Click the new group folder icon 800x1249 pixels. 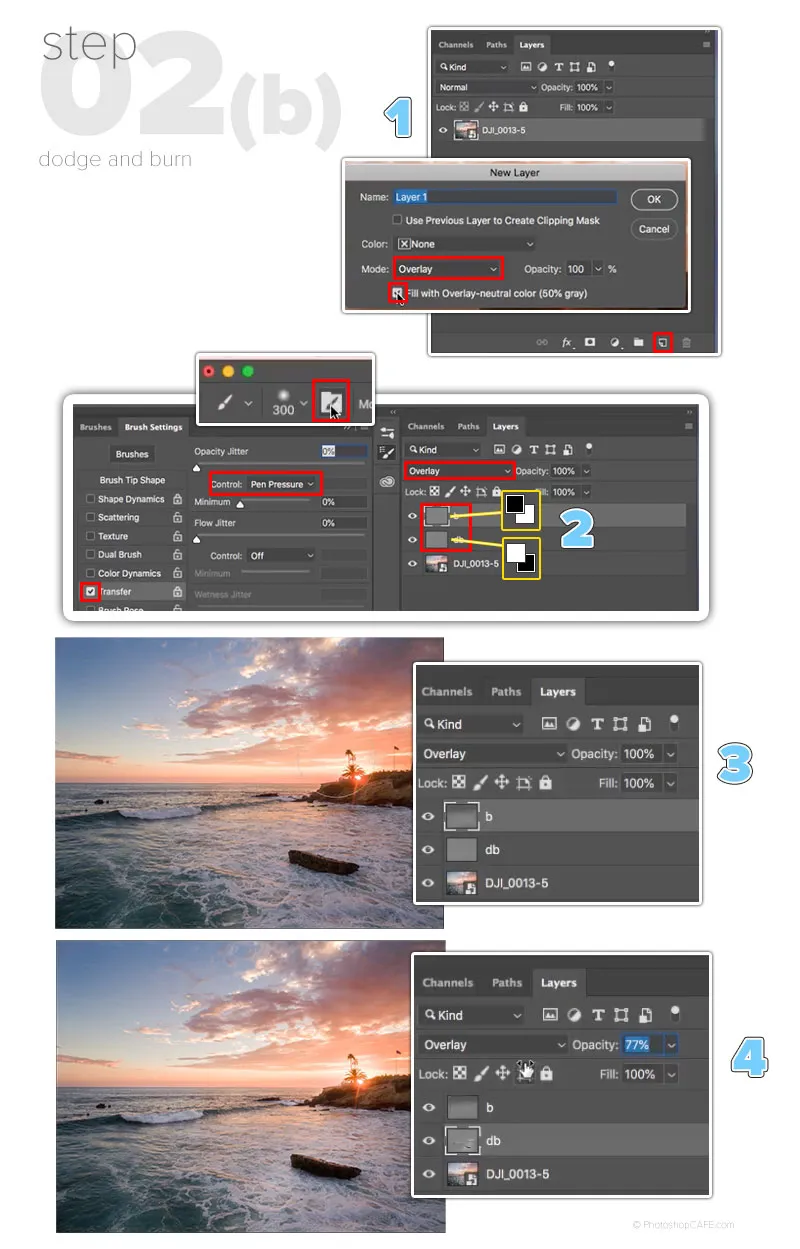click(638, 342)
